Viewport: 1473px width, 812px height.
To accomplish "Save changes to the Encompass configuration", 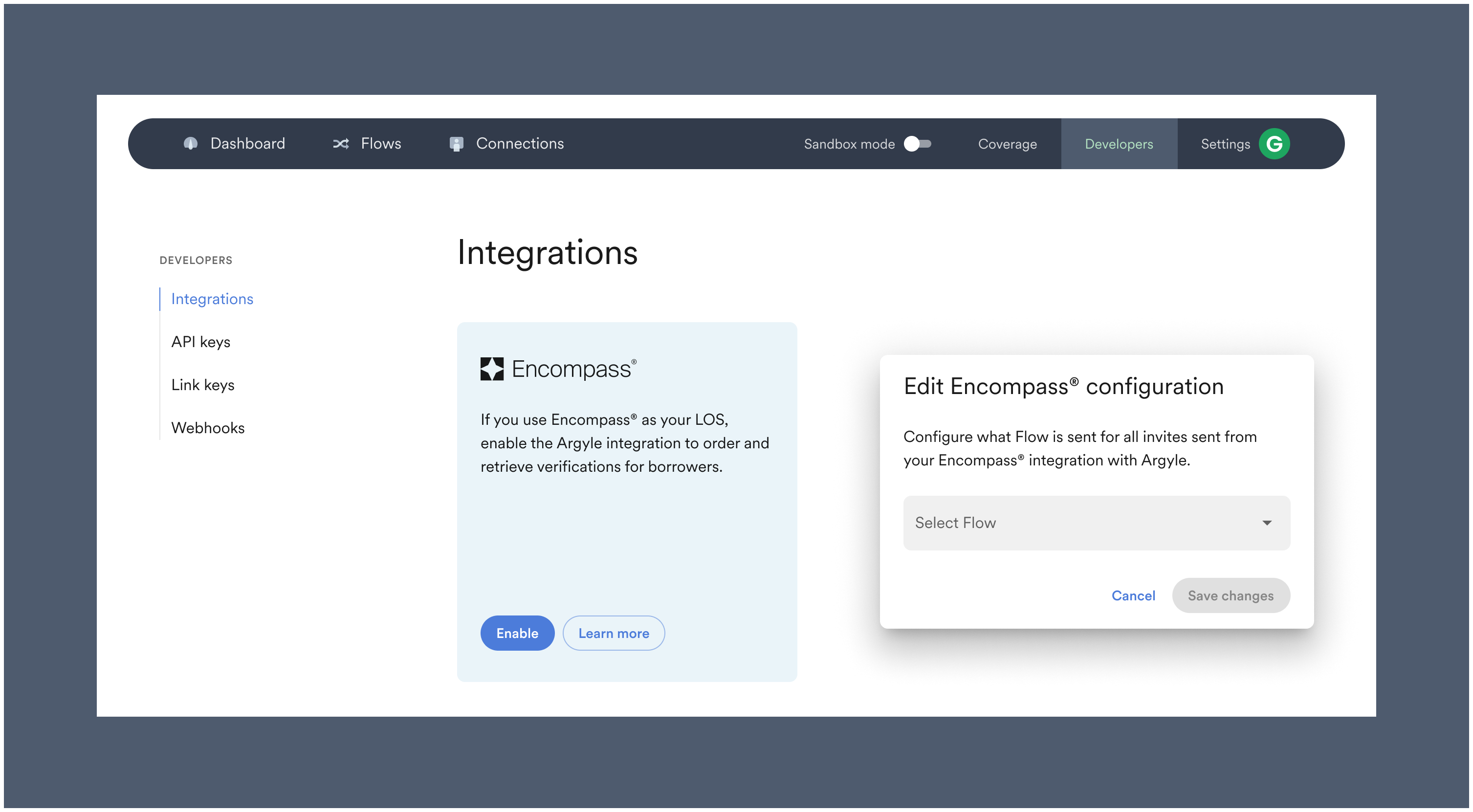I will tap(1231, 595).
